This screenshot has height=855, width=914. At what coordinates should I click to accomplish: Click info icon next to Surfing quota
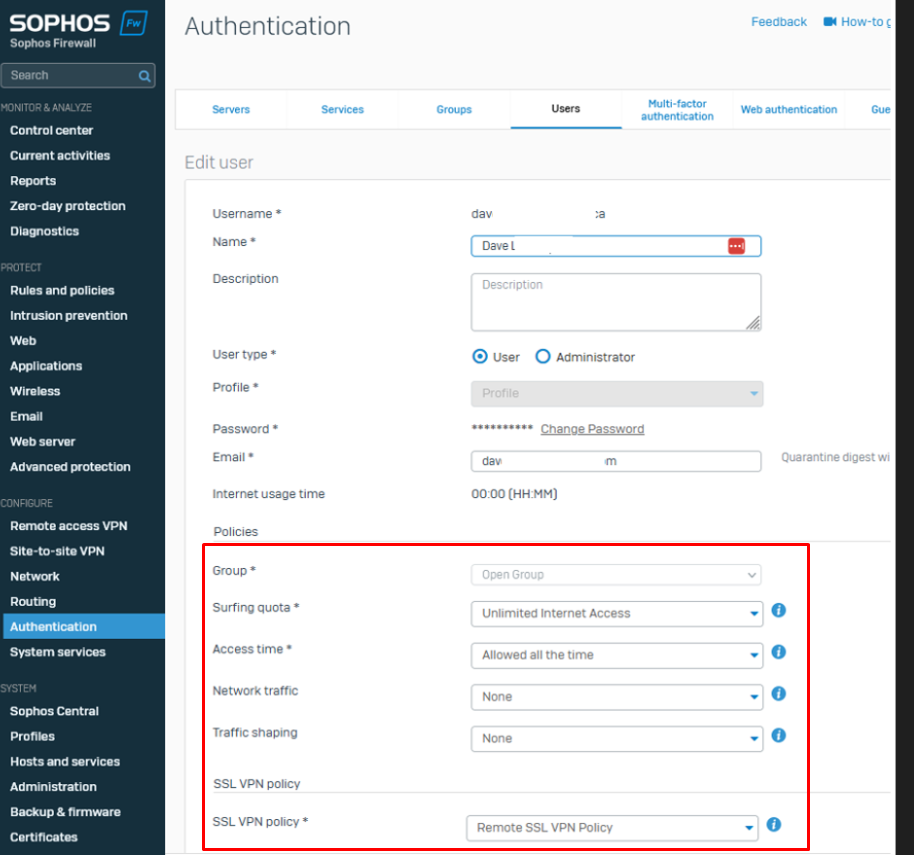[778, 610]
